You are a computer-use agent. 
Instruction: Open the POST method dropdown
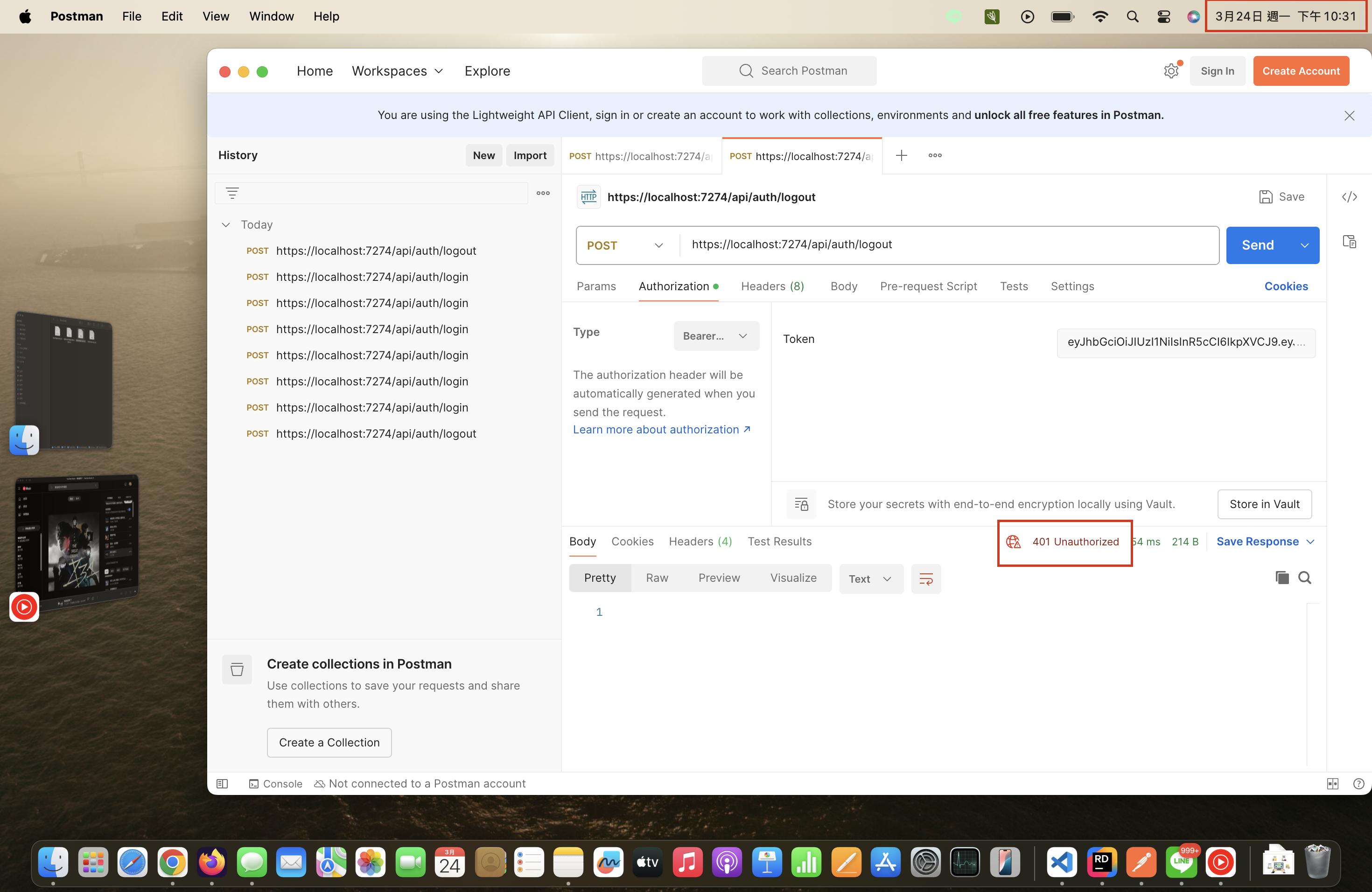click(625, 245)
